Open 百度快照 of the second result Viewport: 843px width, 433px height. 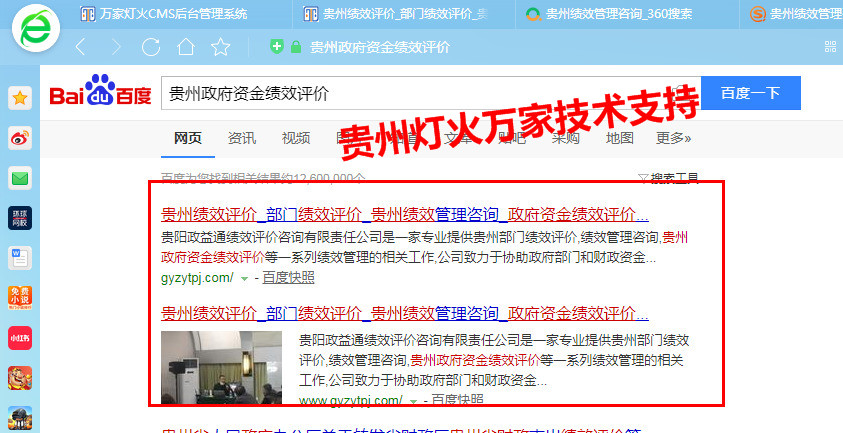457,400
